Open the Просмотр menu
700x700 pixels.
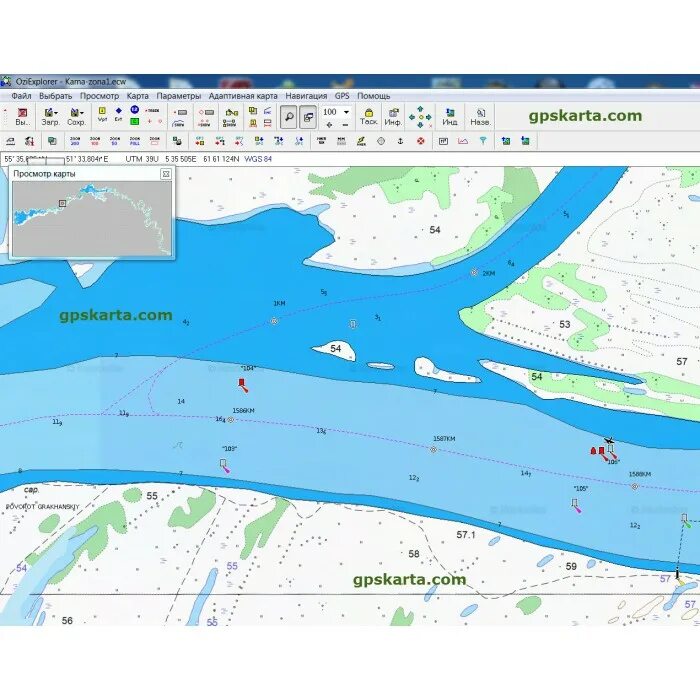pos(99,96)
